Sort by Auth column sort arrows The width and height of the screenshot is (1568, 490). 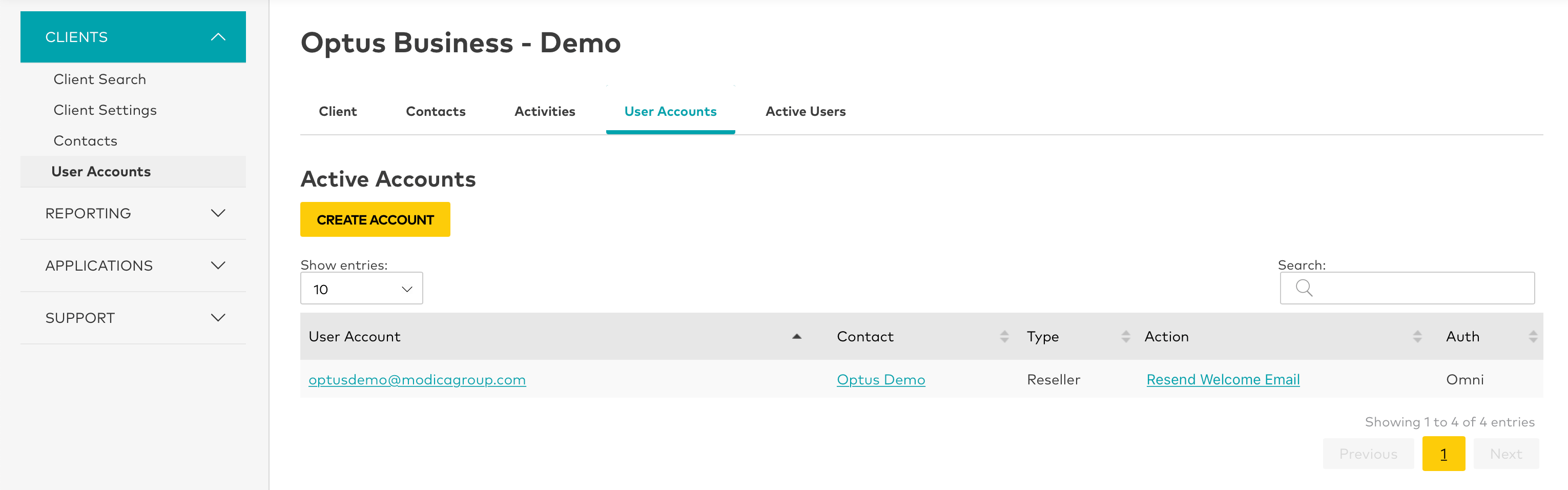click(x=1533, y=337)
